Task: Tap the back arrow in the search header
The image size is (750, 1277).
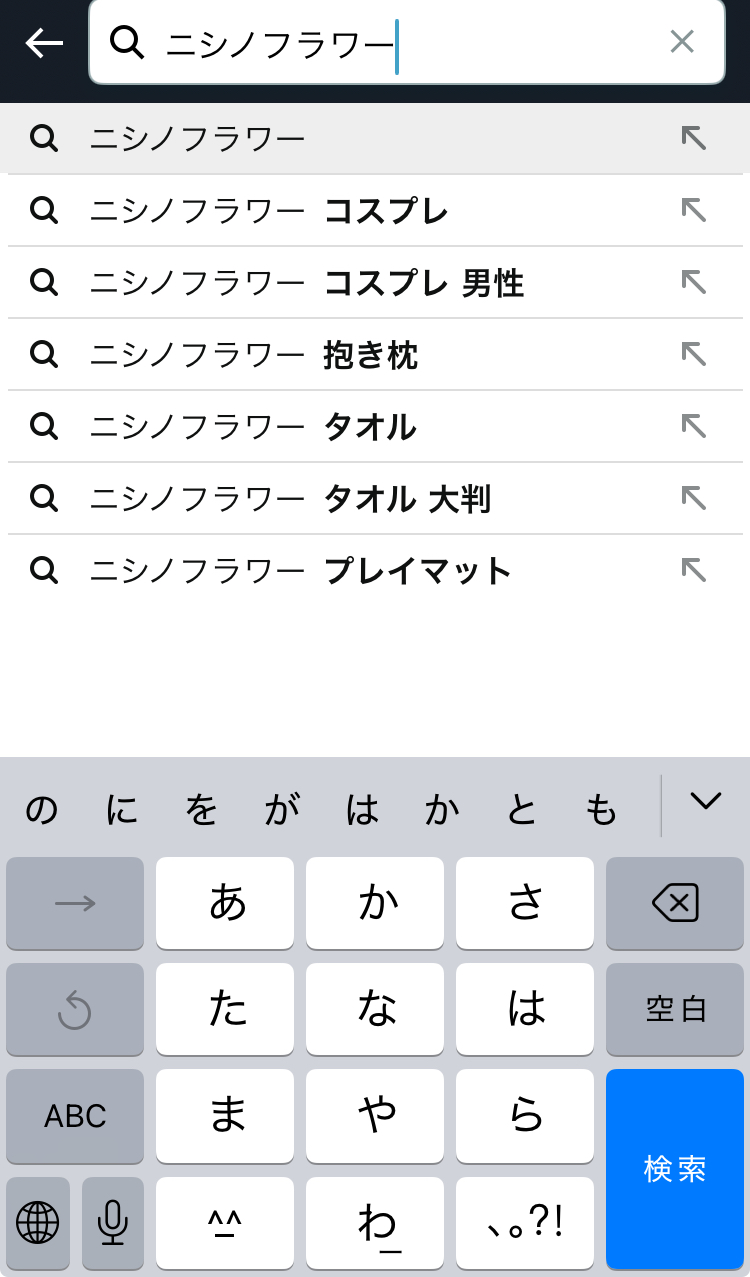Action: click(x=44, y=43)
